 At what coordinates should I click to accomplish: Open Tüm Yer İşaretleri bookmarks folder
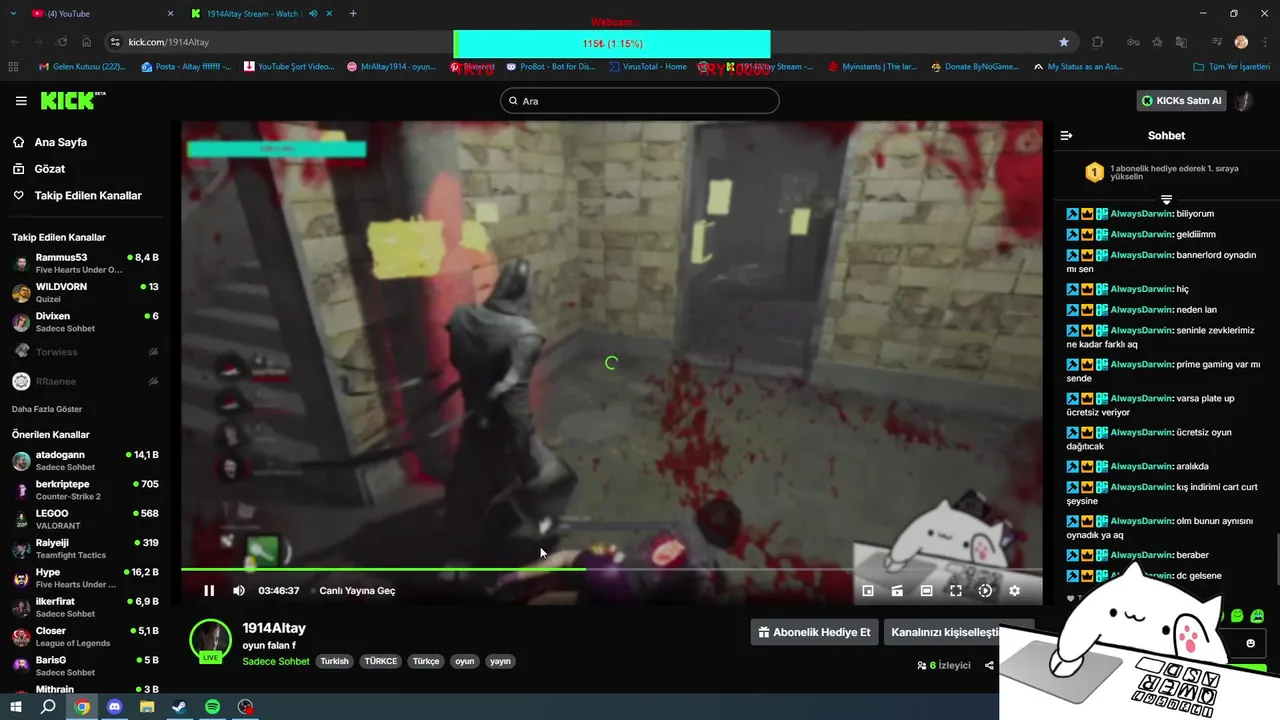point(1230,67)
